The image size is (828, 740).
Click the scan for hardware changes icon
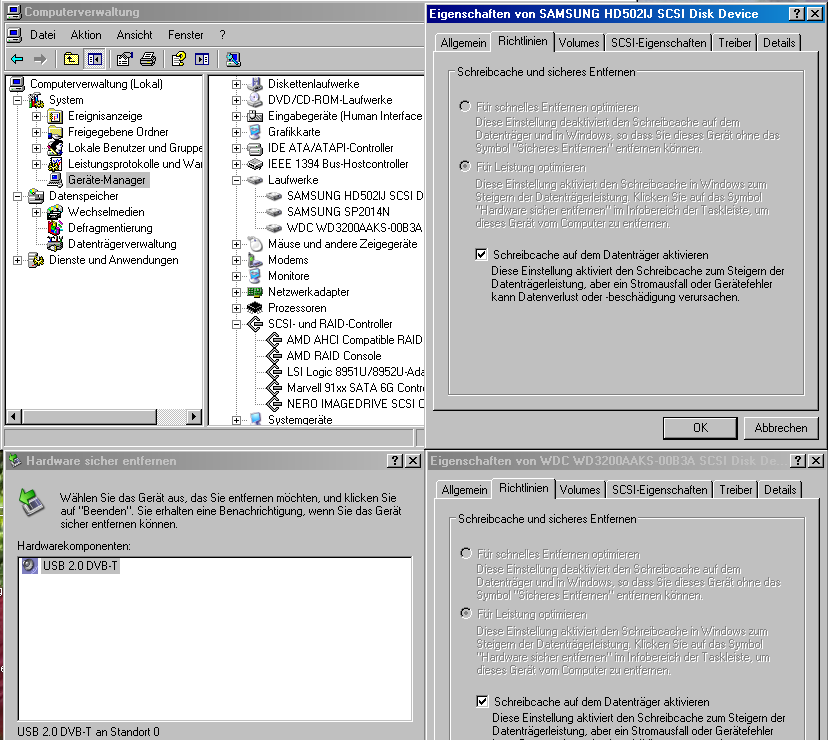233,59
